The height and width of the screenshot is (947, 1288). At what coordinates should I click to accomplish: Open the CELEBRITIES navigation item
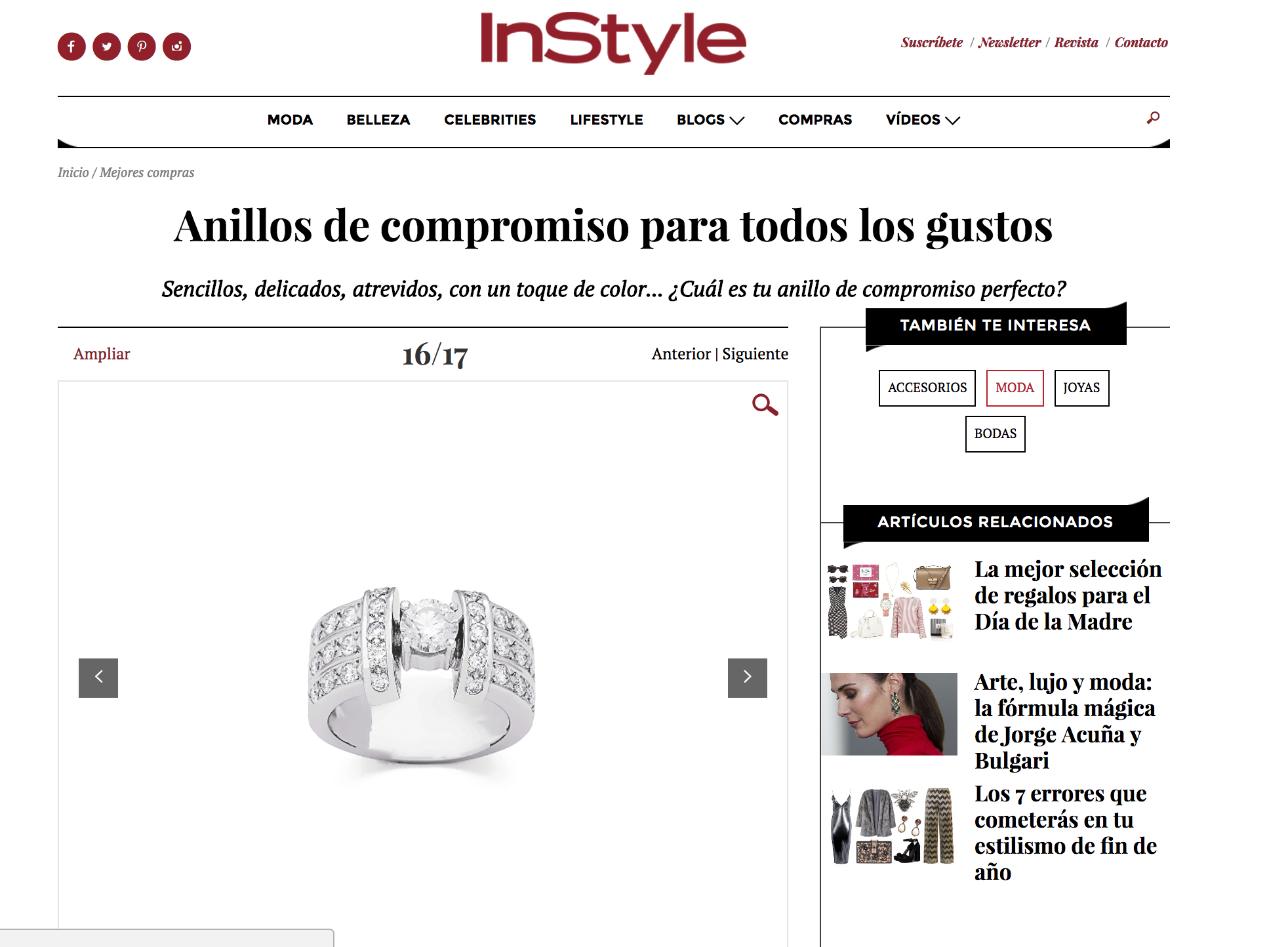[x=490, y=120]
